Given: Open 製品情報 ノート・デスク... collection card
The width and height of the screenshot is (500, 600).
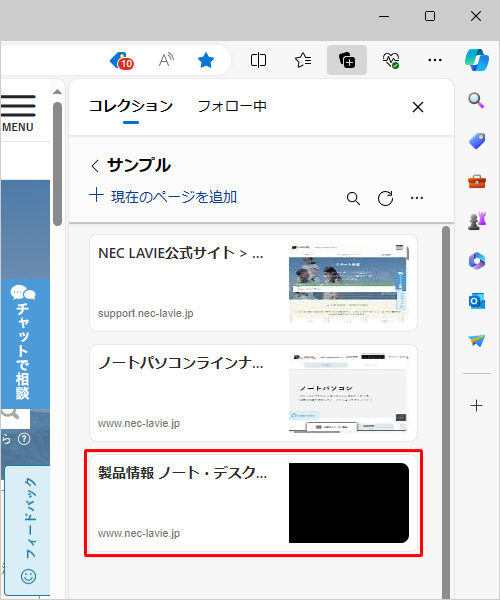Looking at the screenshot, I should point(253,503).
